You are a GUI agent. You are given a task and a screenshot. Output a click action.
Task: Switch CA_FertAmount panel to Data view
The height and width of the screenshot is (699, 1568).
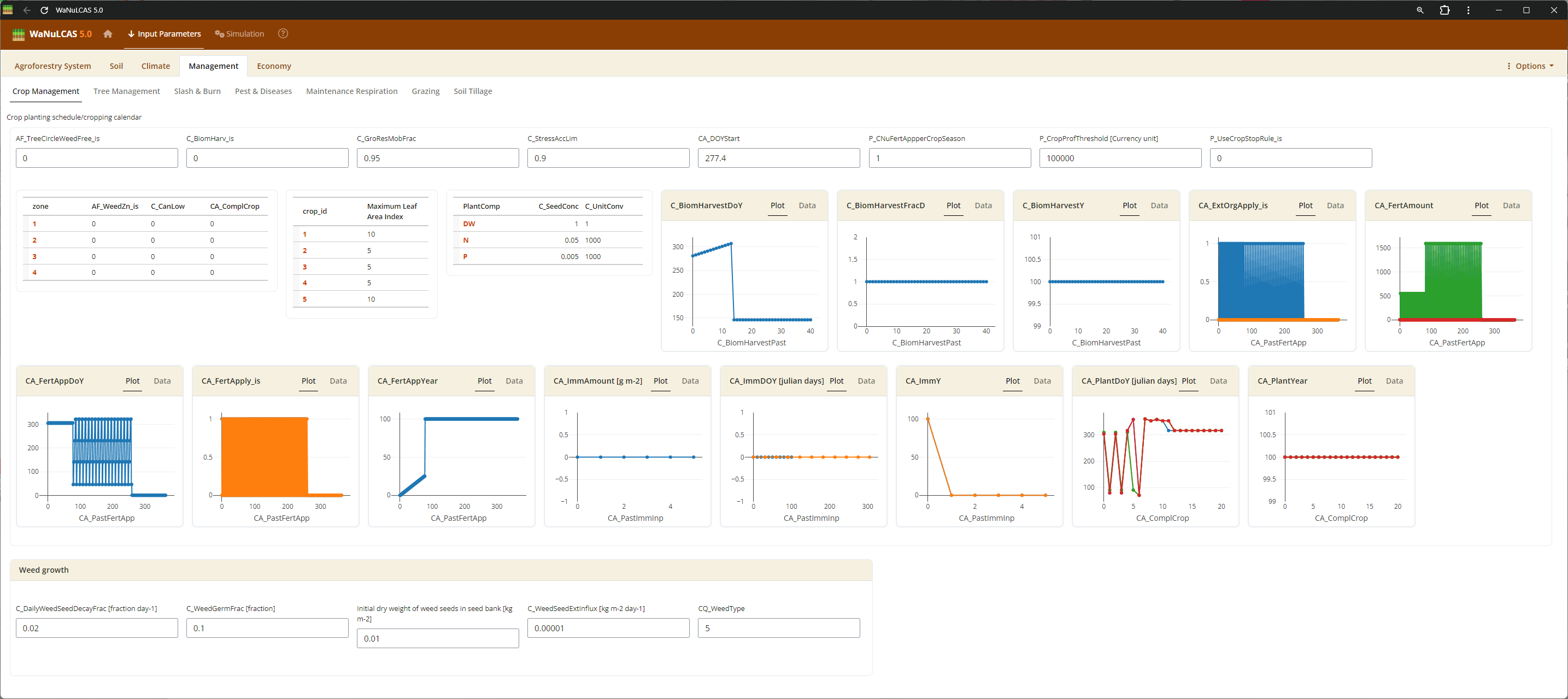tap(1511, 206)
